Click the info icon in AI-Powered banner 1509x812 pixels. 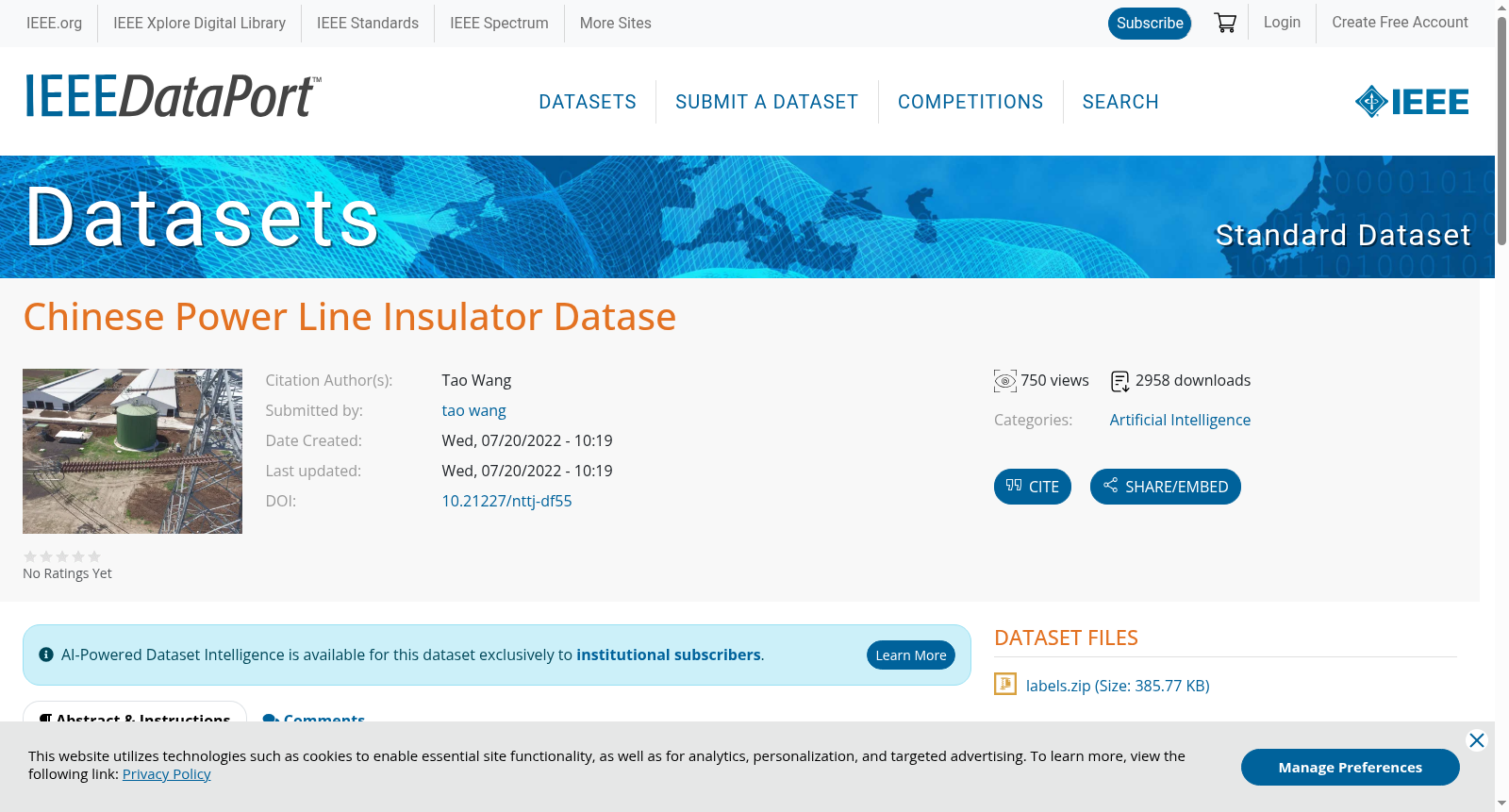[x=46, y=655]
